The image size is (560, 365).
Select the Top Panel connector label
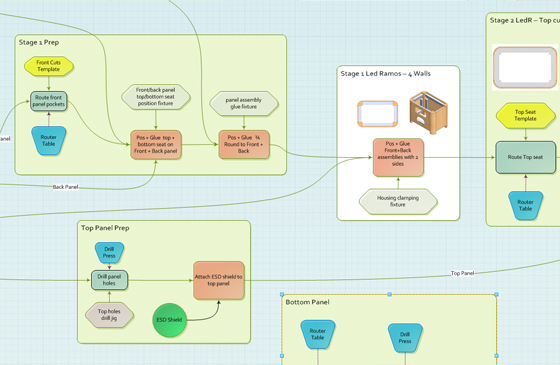[462, 273]
